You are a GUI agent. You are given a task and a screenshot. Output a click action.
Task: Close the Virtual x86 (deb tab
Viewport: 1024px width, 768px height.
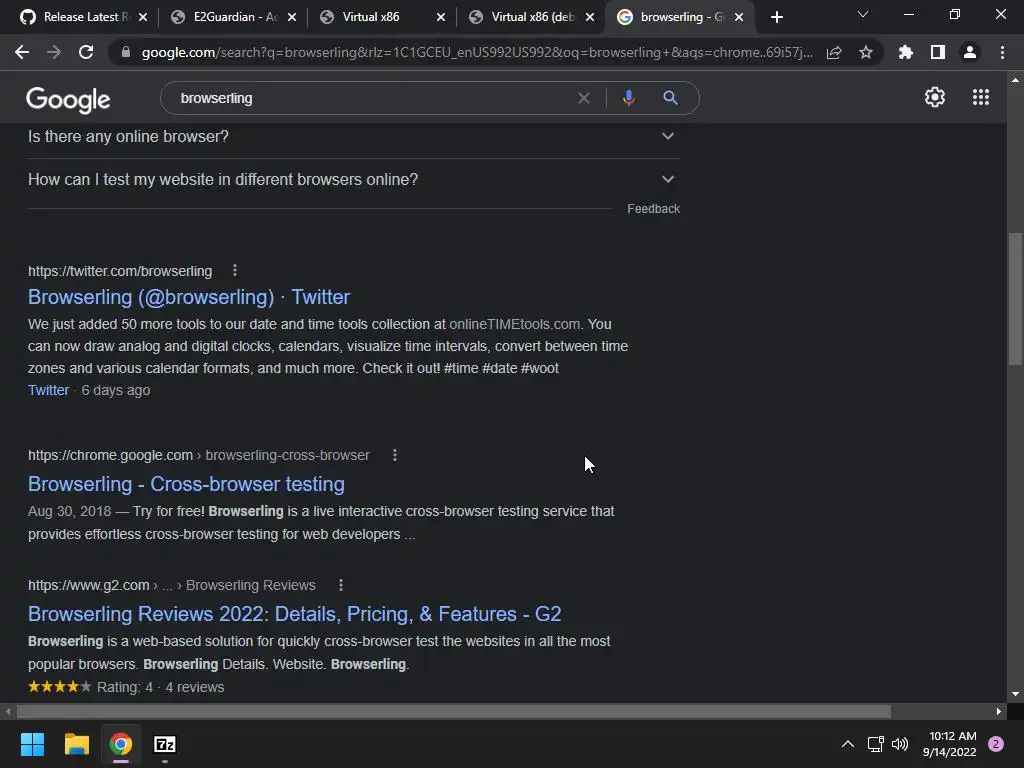590,17
